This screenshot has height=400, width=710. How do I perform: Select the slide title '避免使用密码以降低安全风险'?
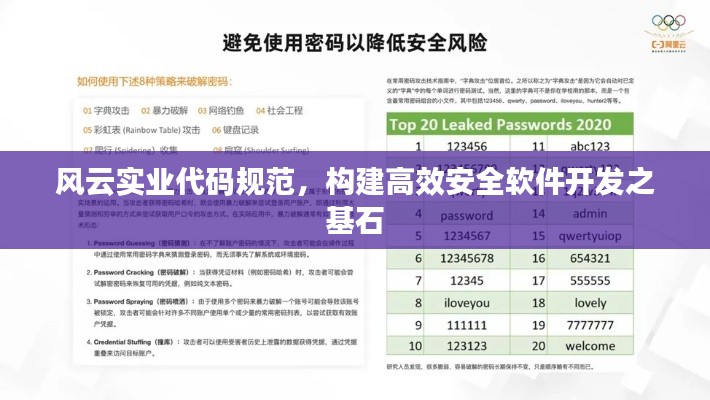point(355,43)
